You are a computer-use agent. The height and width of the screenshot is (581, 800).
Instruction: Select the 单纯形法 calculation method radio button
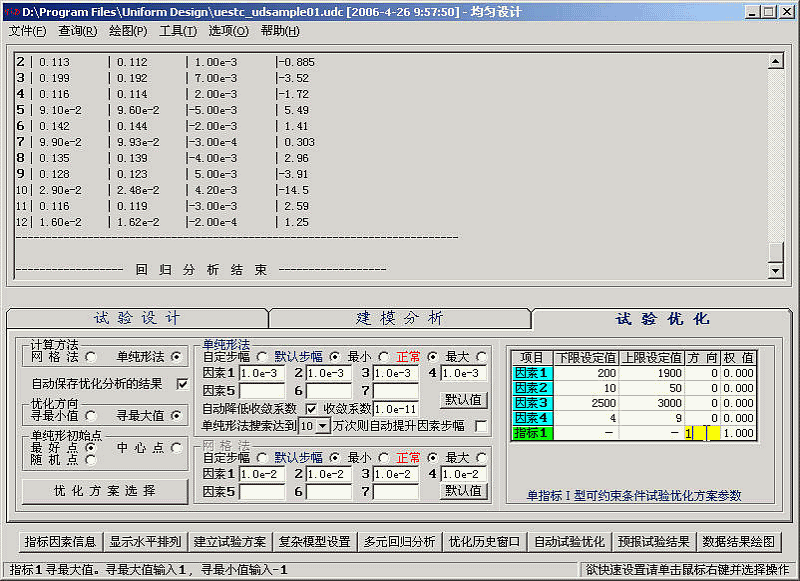tap(177, 356)
